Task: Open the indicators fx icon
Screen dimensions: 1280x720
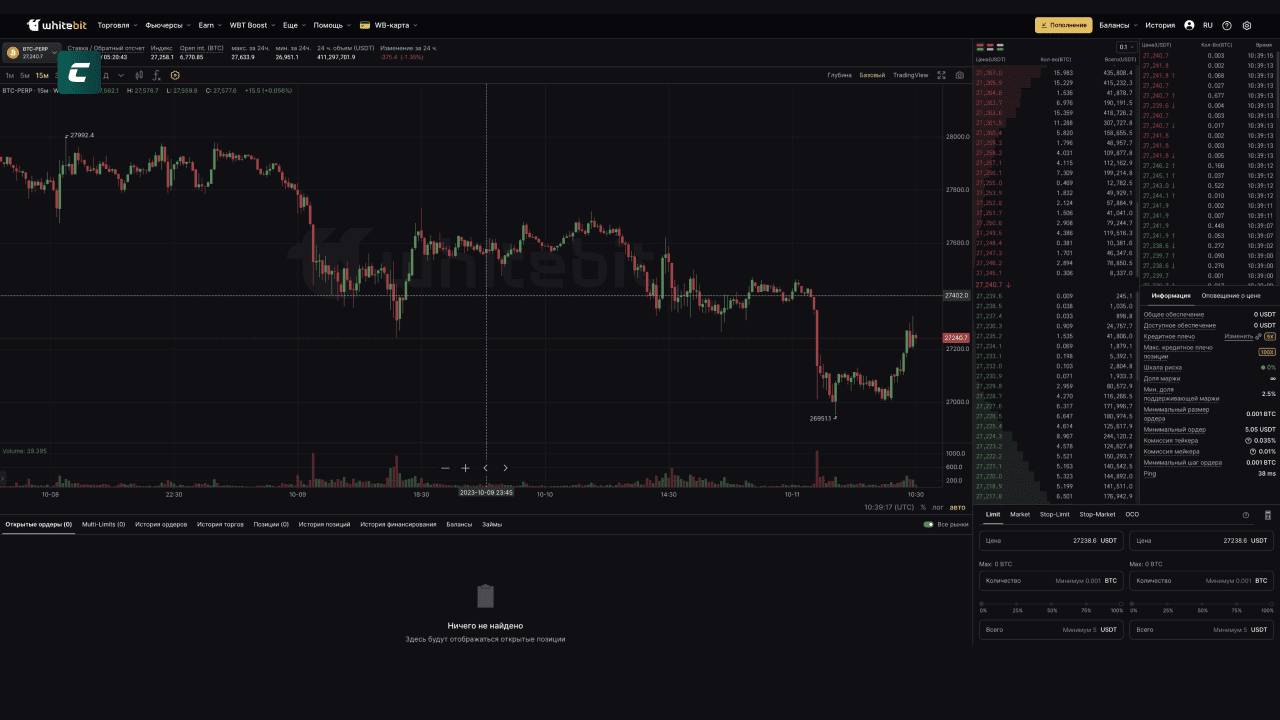Action: click(157, 75)
